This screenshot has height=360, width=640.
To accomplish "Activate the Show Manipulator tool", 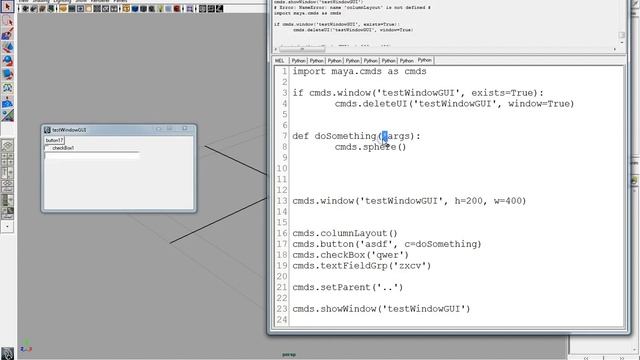I will point(7,116).
